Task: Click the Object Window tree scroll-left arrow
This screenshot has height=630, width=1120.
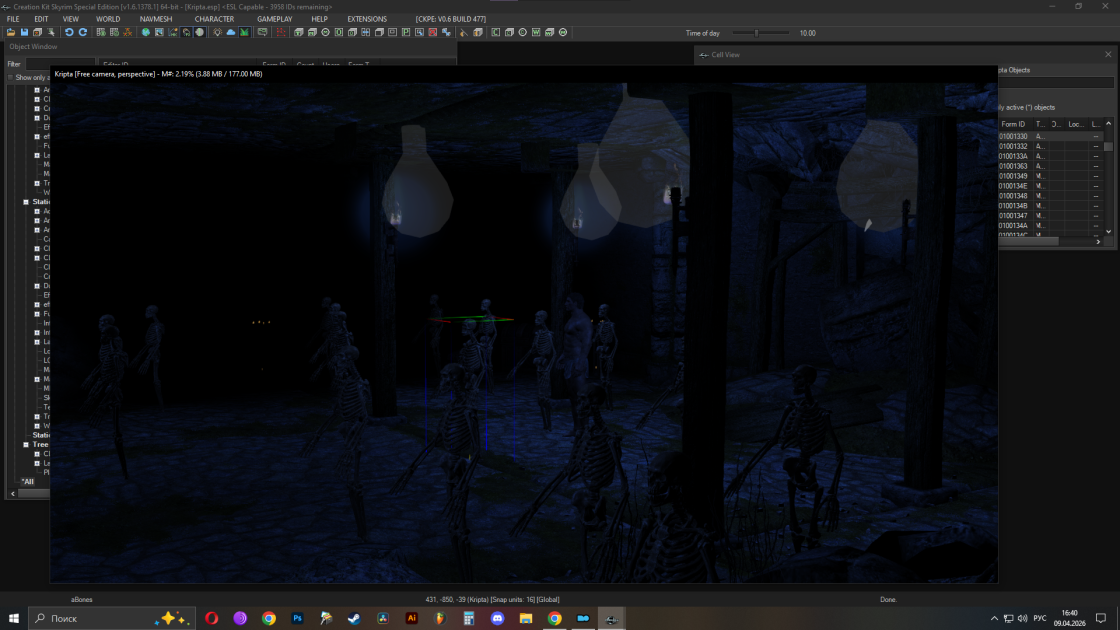Action: [13, 493]
